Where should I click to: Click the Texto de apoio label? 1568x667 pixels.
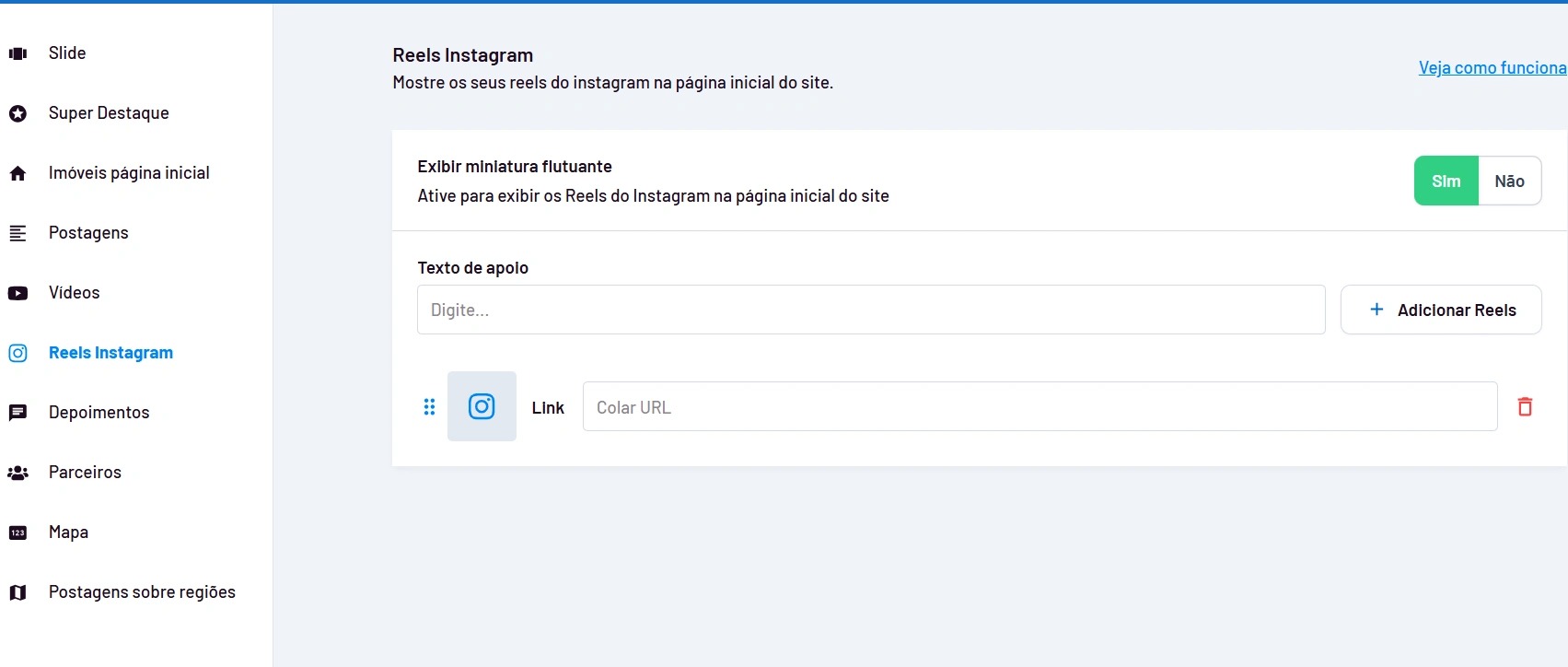click(x=473, y=268)
